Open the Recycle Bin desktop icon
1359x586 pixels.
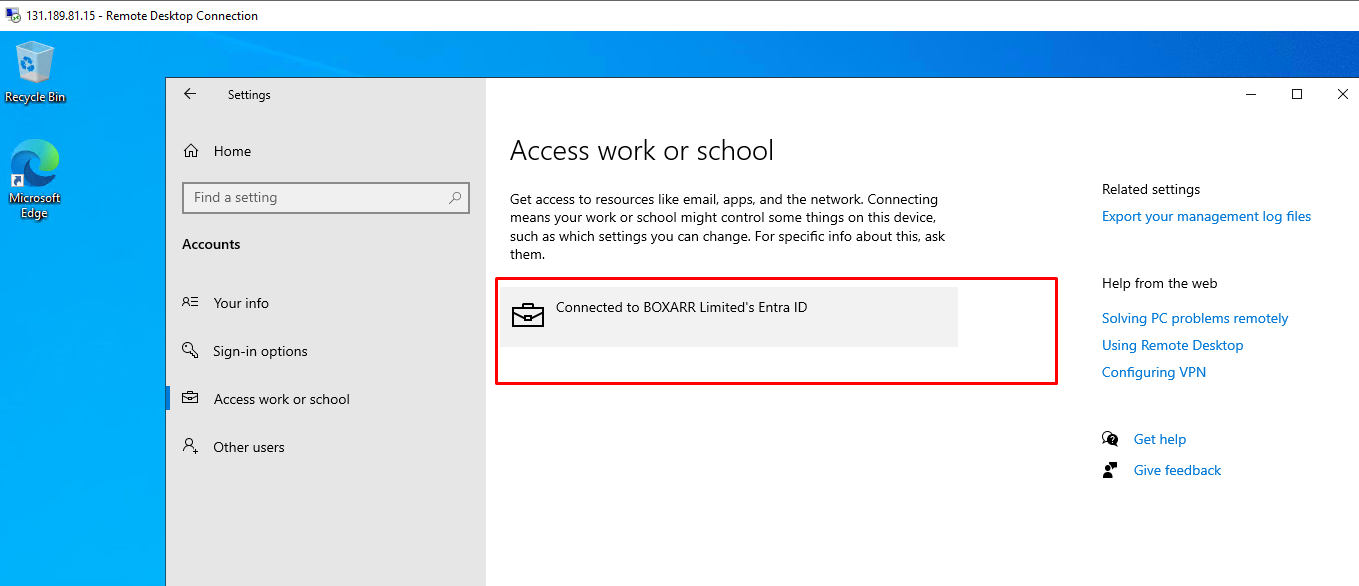click(x=34, y=71)
